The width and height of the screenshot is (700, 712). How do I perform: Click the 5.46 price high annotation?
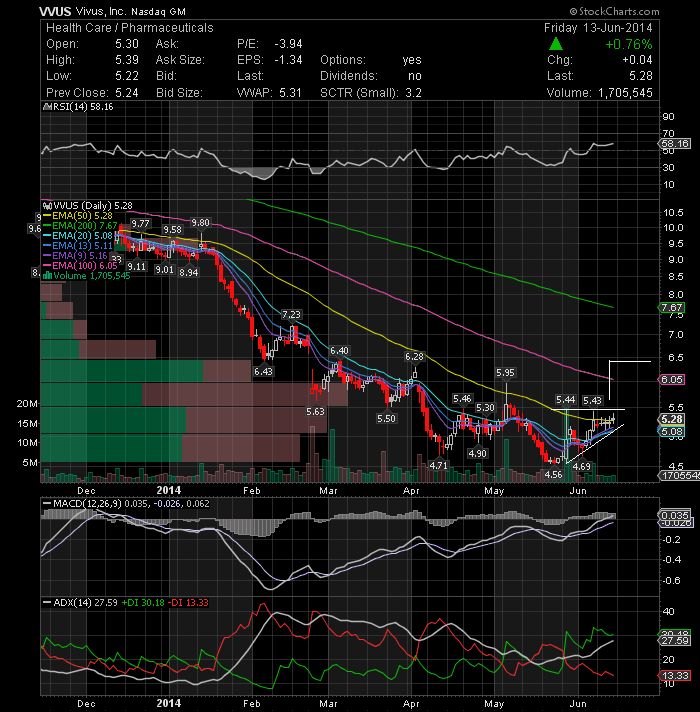coord(462,399)
